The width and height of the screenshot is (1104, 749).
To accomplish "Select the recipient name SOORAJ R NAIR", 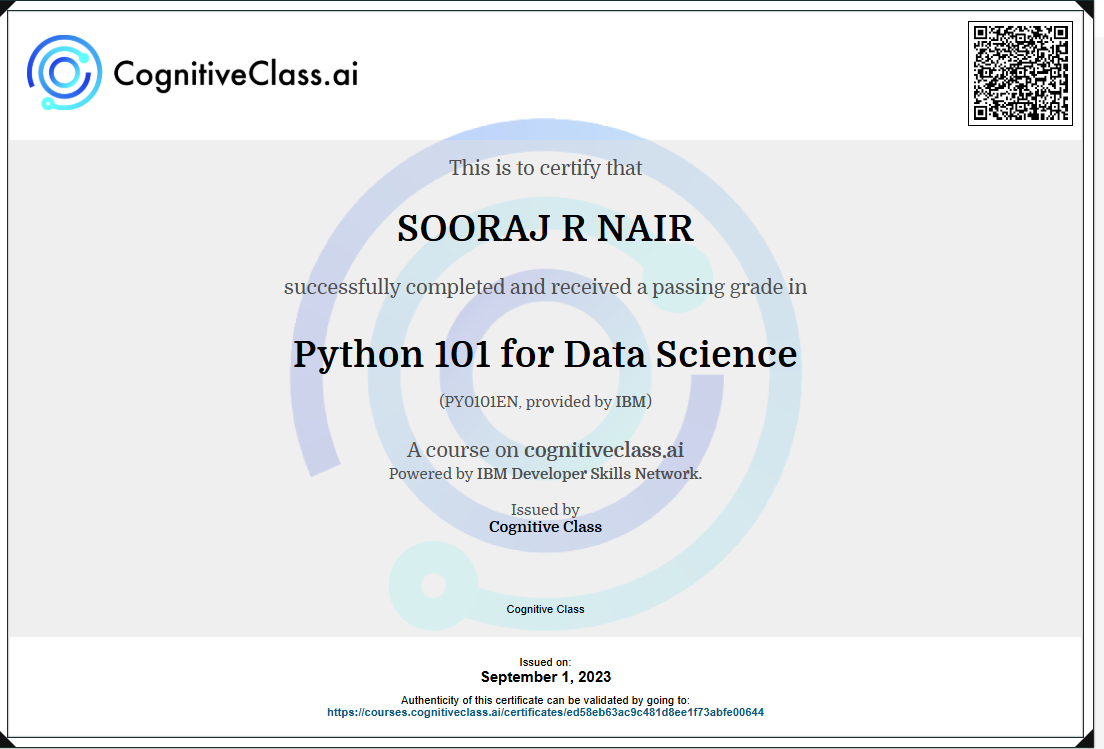I will [x=545, y=229].
